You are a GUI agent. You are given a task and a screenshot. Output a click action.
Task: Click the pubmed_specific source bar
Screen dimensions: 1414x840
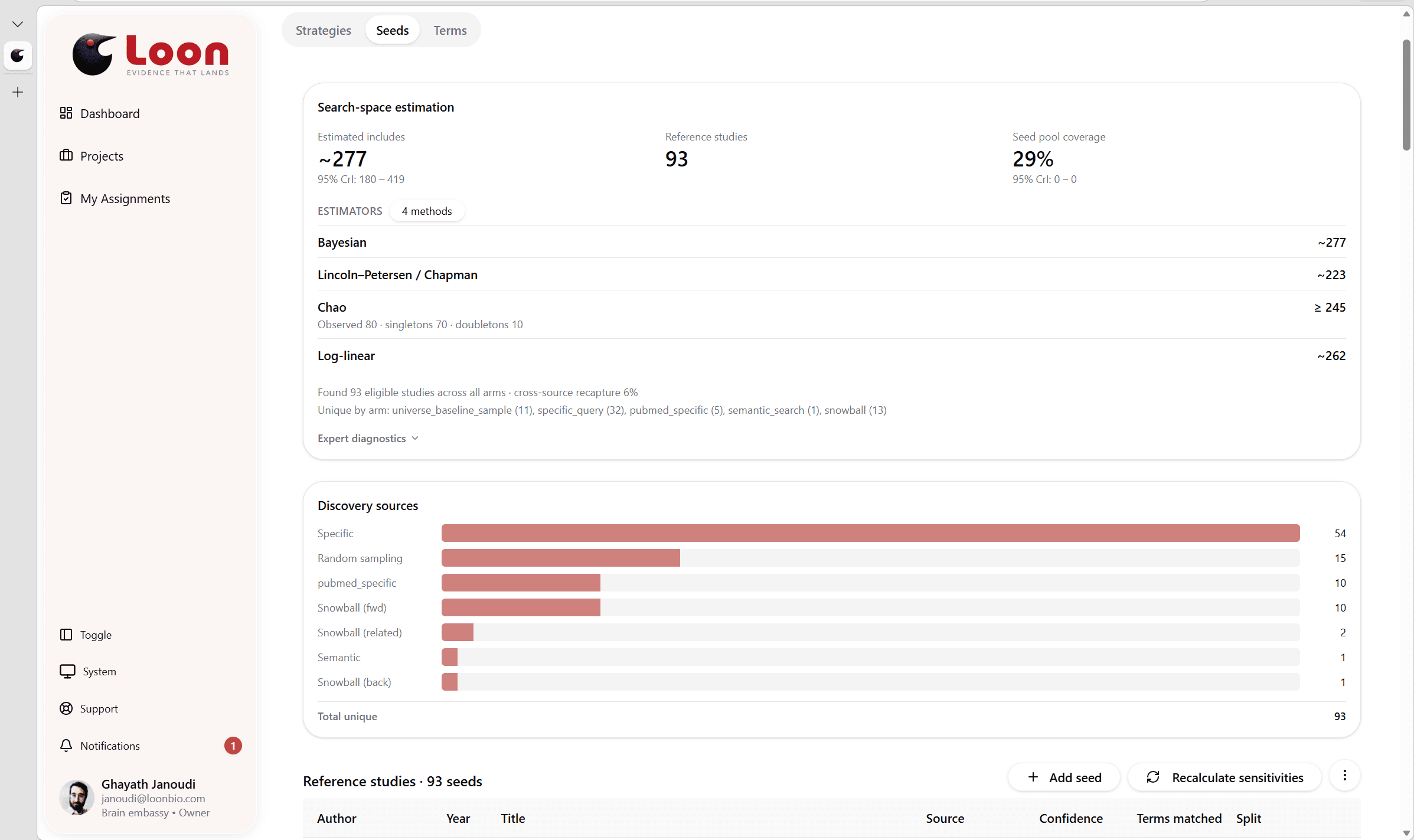click(870, 583)
